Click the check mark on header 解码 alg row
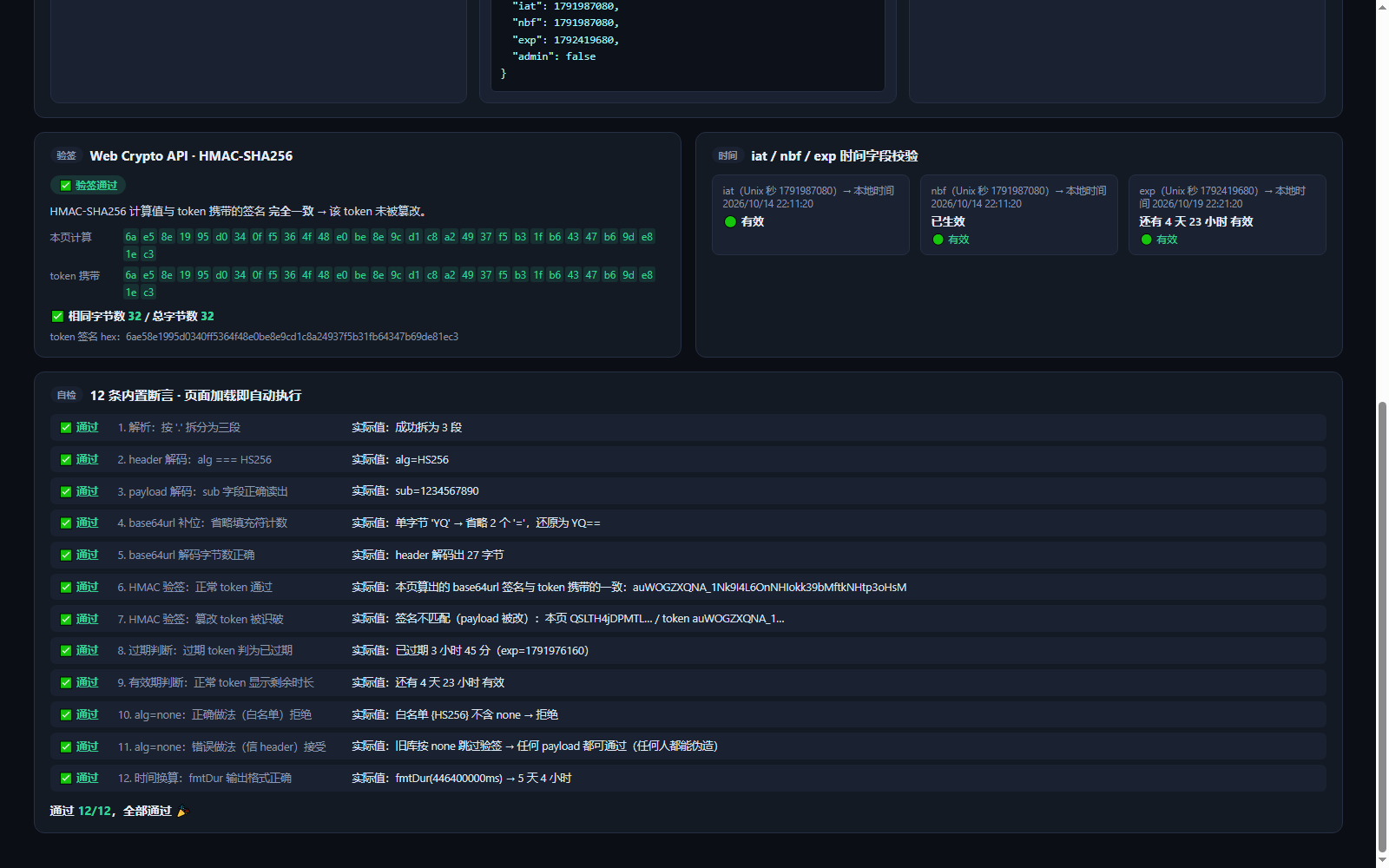1389x868 pixels. coord(66,460)
